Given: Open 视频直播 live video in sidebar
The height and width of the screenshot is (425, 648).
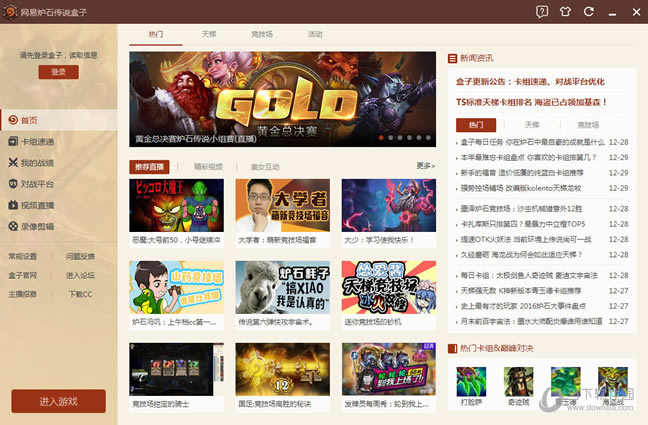Looking at the screenshot, I should pos(37,205).
